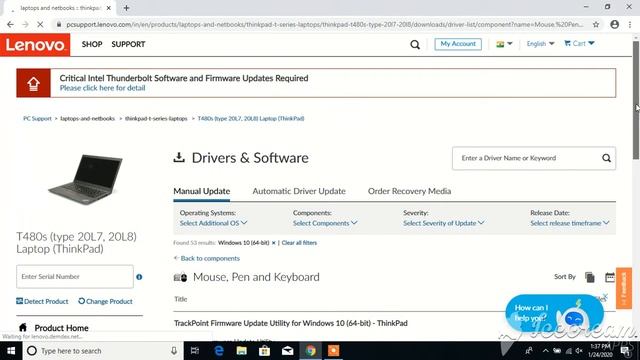This screenshot has height=360, width=640.
Task: Switch to Order Recovery Media tab
Action: [x=409, y=191]
